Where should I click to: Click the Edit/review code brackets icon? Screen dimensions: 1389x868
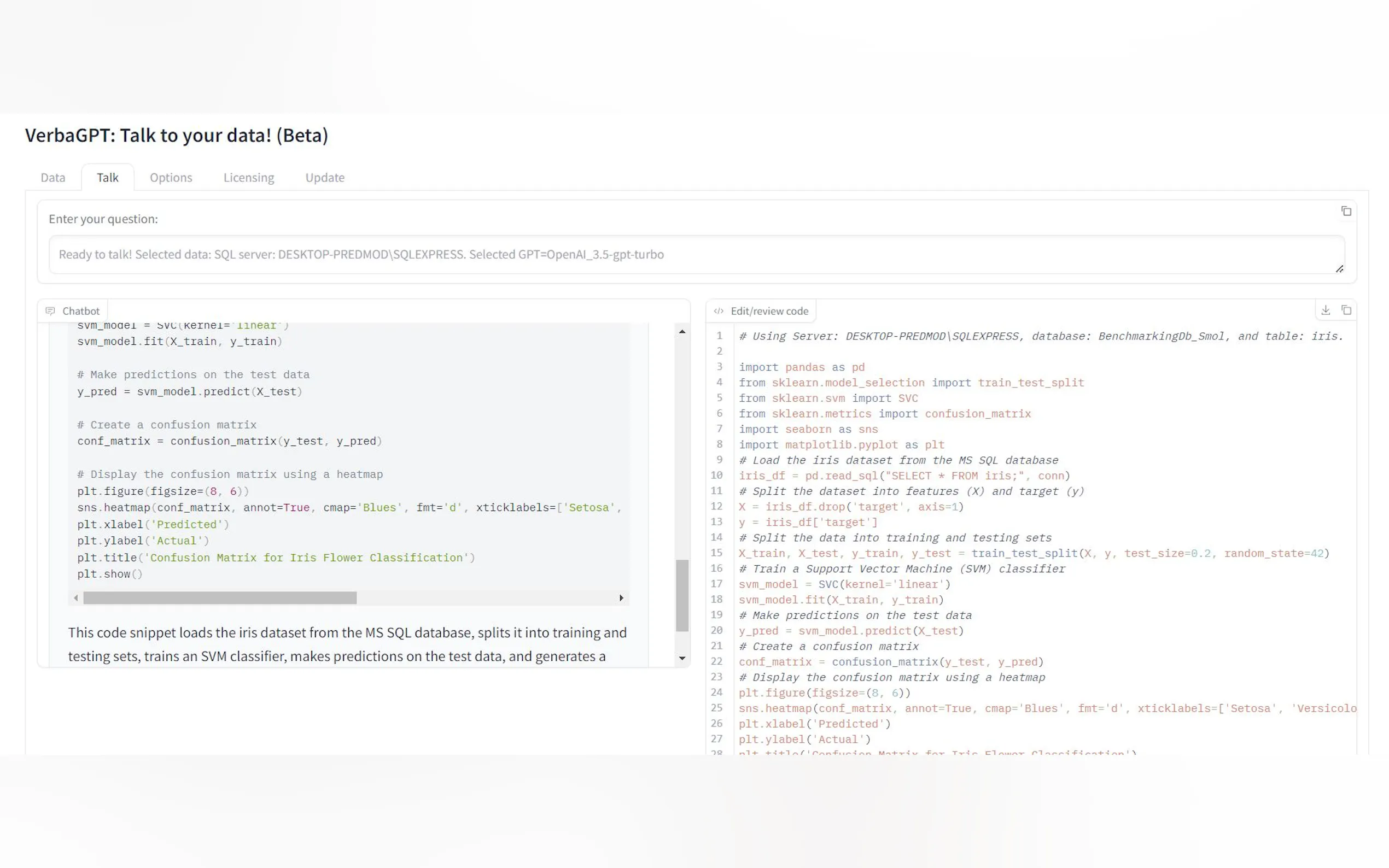tap(718, 310)
